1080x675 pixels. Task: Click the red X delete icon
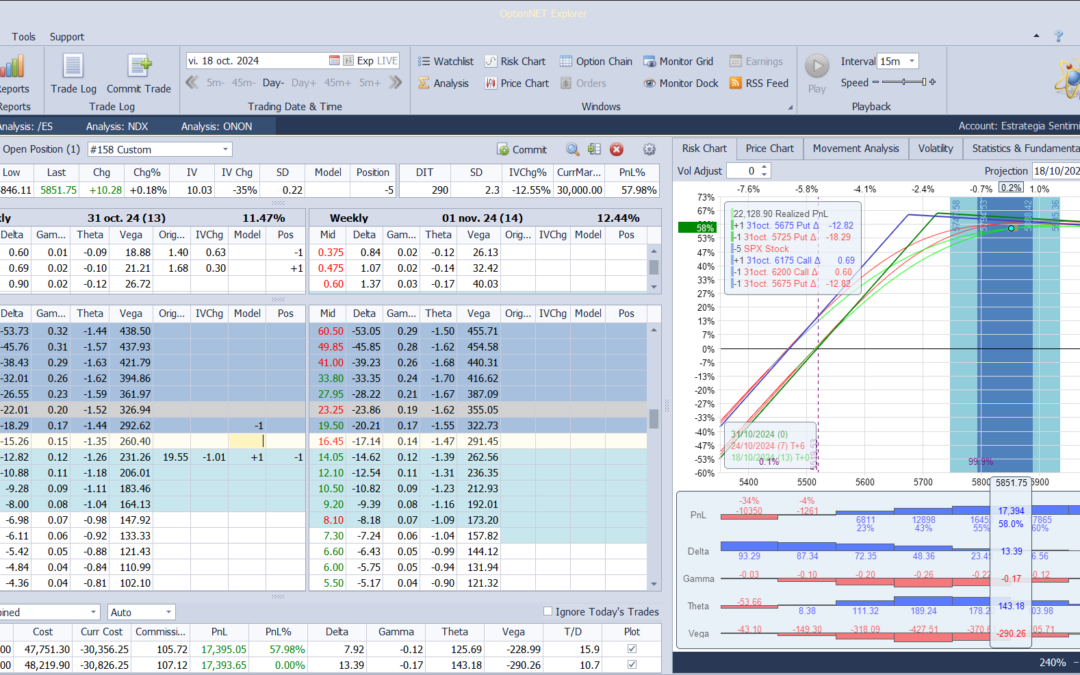coord(616,149)
